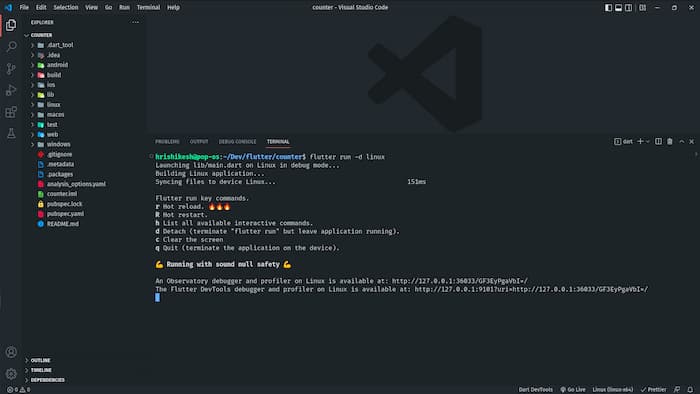700x394 pixels.
Task: Open analysis_options.yaml file
Action: (76, 184)
